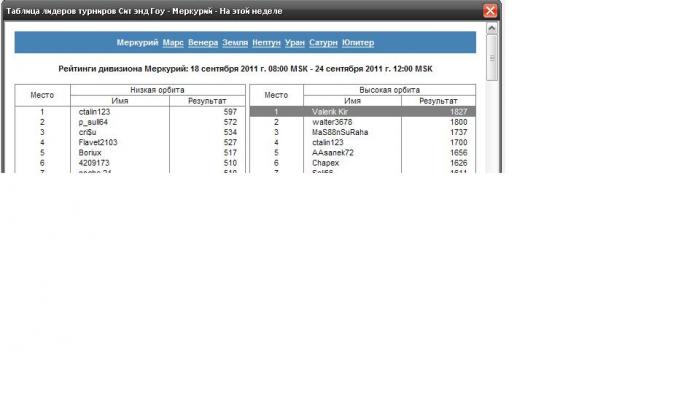
Task: Select player AAsanek72 row
Action: coord(362,153)
